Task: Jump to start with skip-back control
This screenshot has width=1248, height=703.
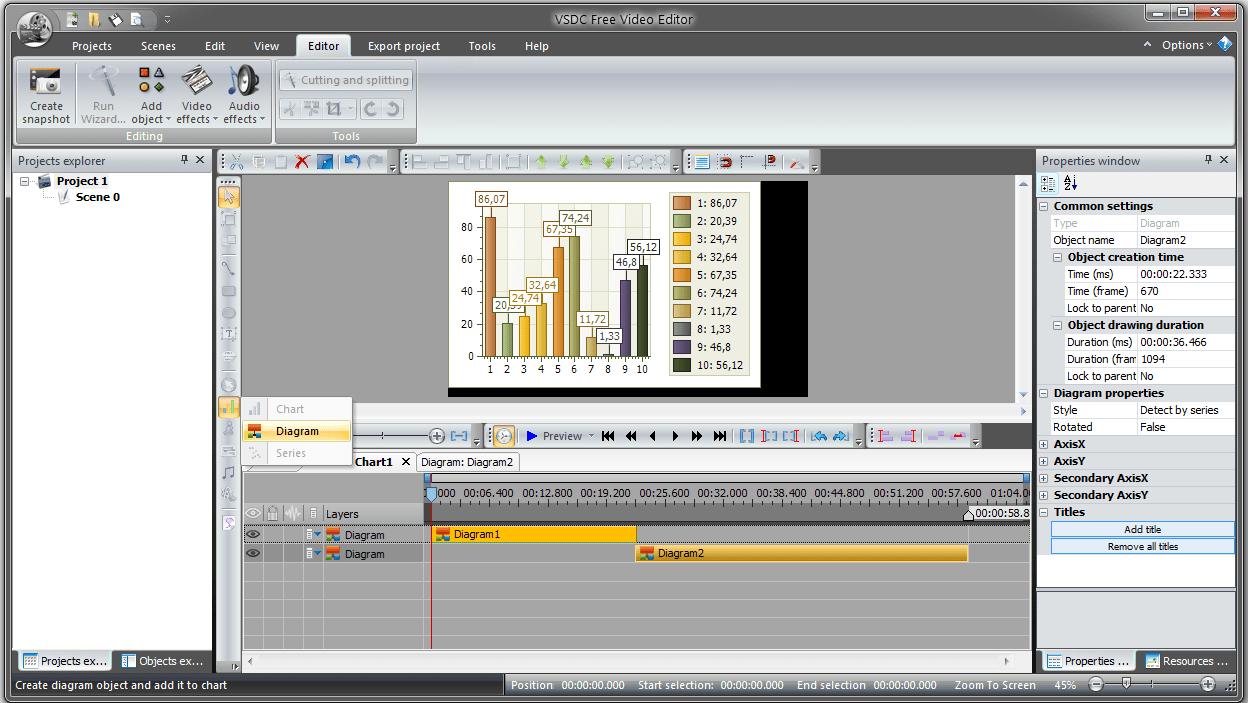Action: [607, 436]
